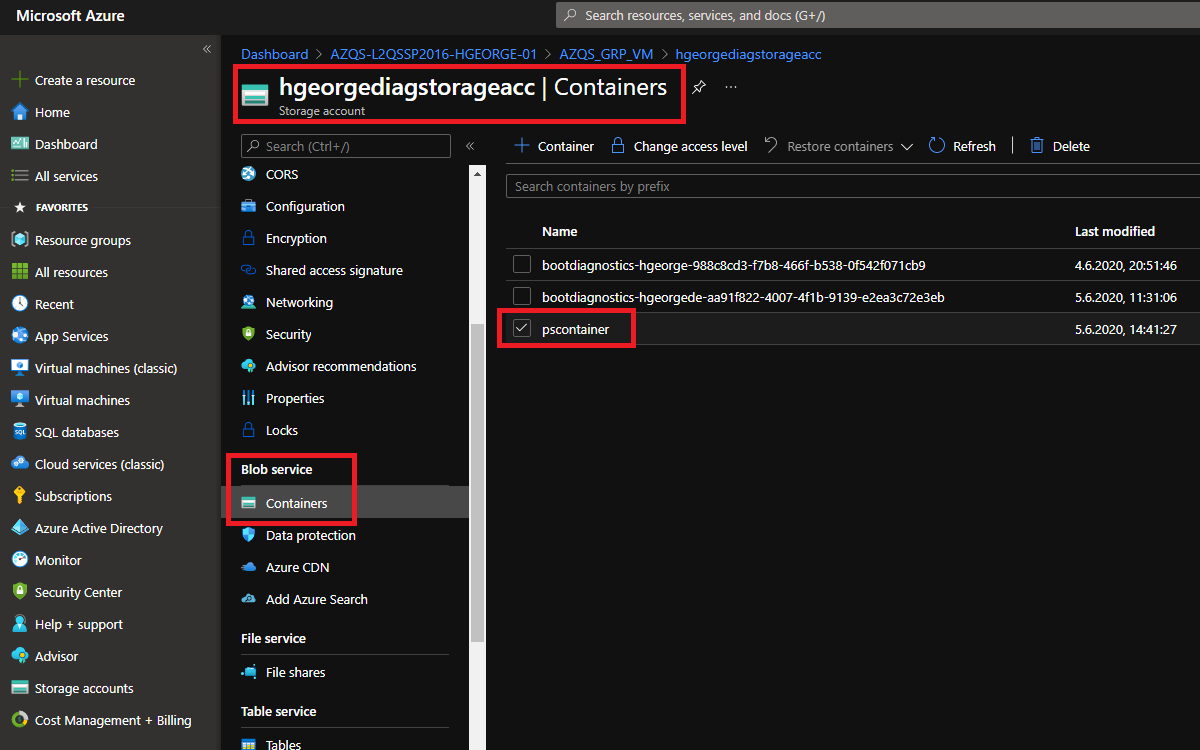The width and height of the screenshot is (1200, 750).
Task: Click the Refresh containers icon
Action: coord(937,146)
